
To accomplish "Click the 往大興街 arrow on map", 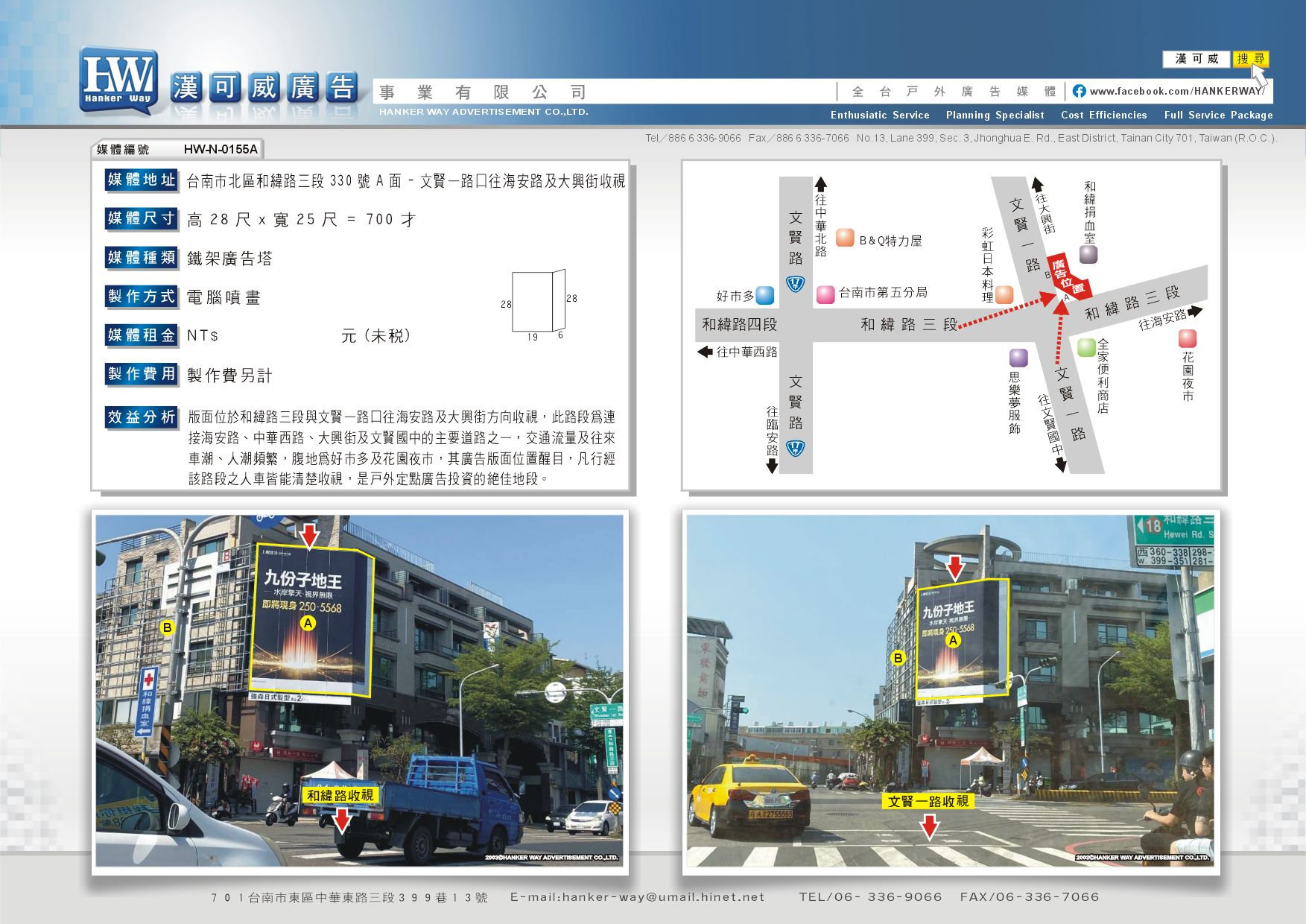I will (1037, 185).
